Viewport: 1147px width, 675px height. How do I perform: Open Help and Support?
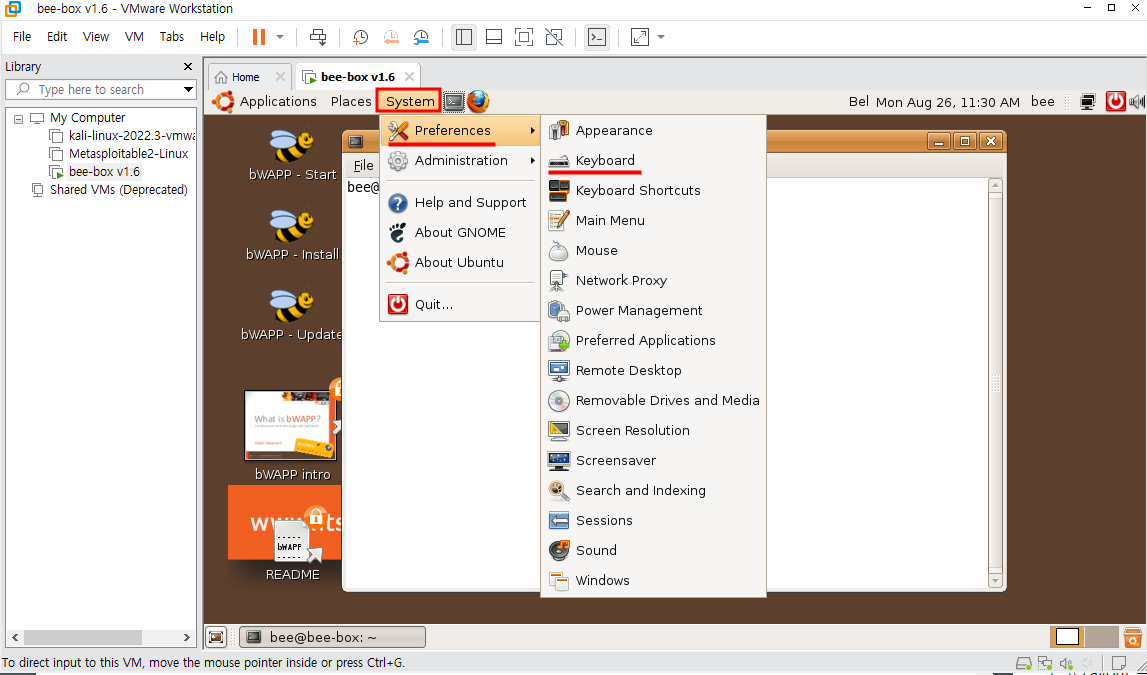click(461, 203)
